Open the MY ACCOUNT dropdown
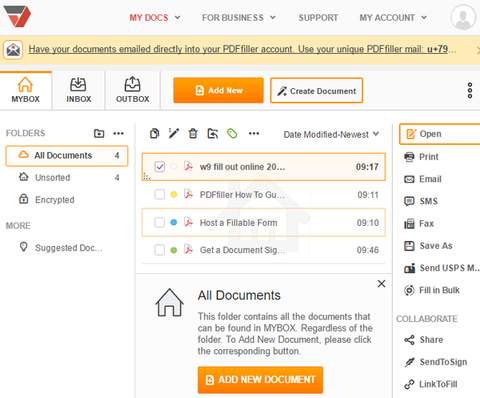480x398 pixels. click(x=393, y=17)
